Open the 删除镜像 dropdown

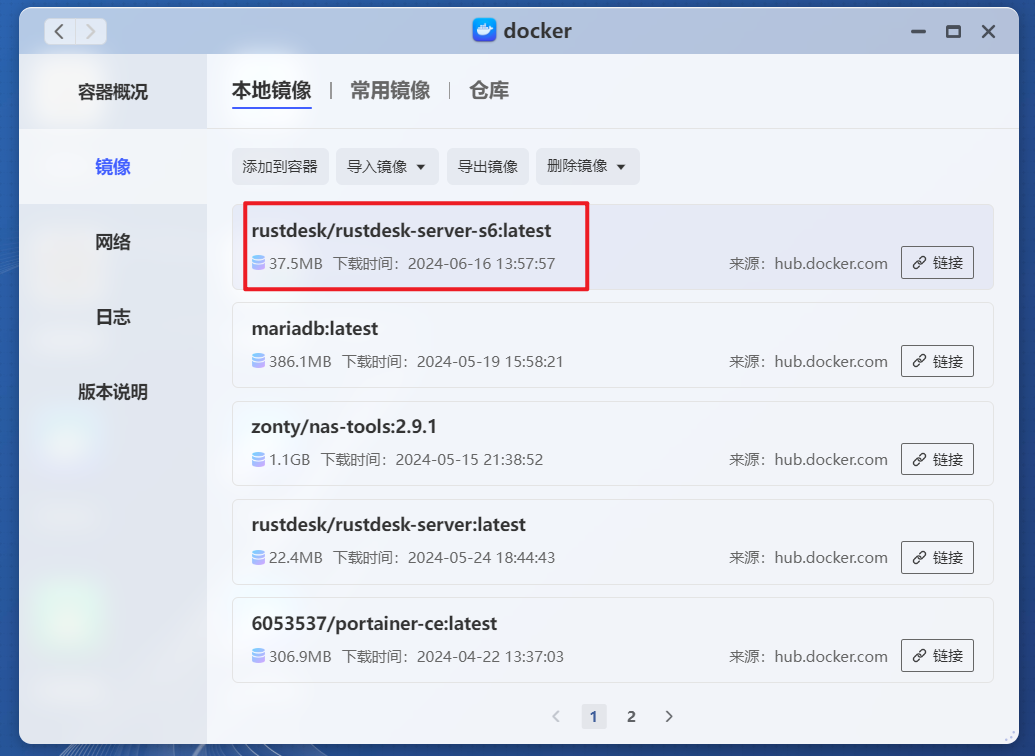click(x=587, y=166)
